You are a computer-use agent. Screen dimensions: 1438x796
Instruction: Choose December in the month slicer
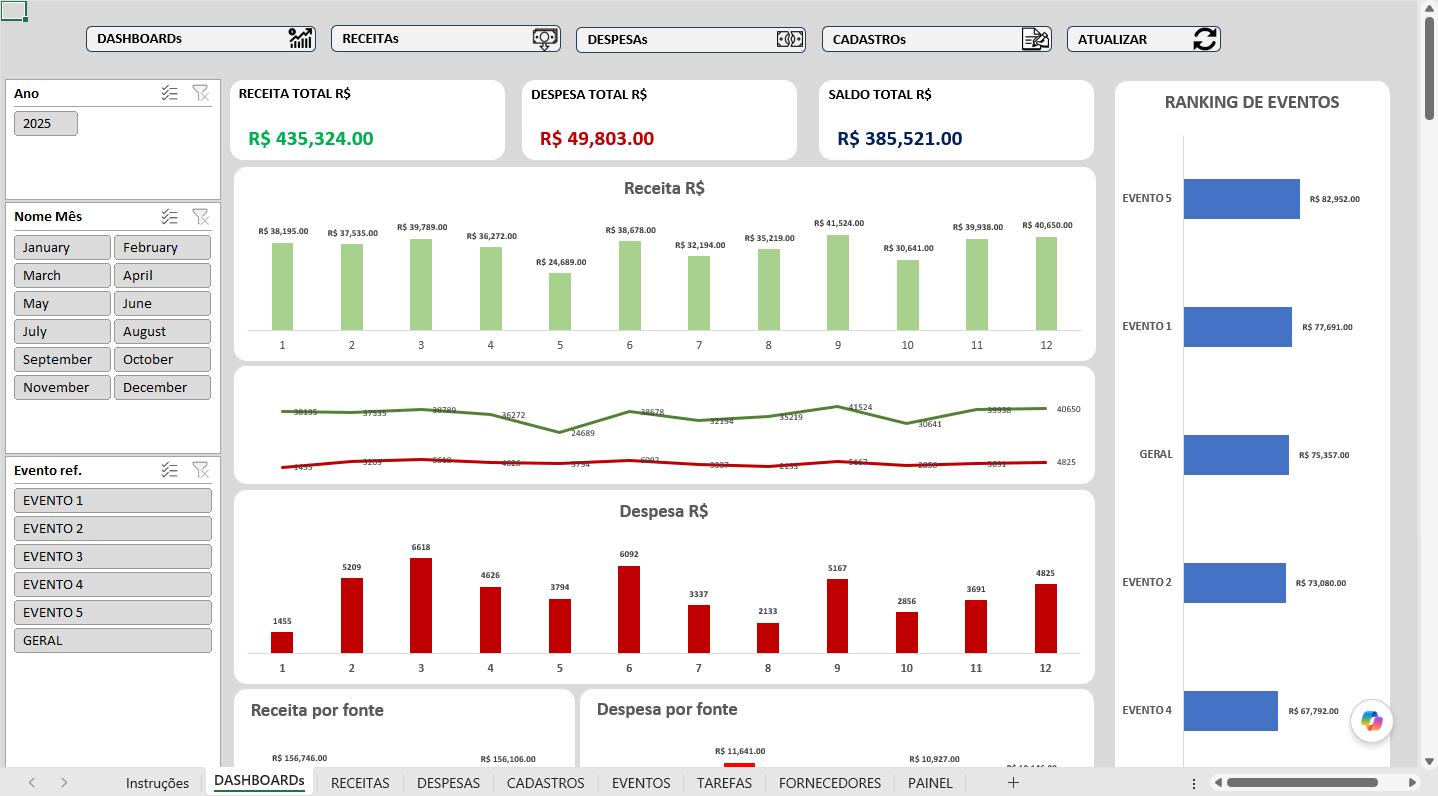(x=162, y=387)
